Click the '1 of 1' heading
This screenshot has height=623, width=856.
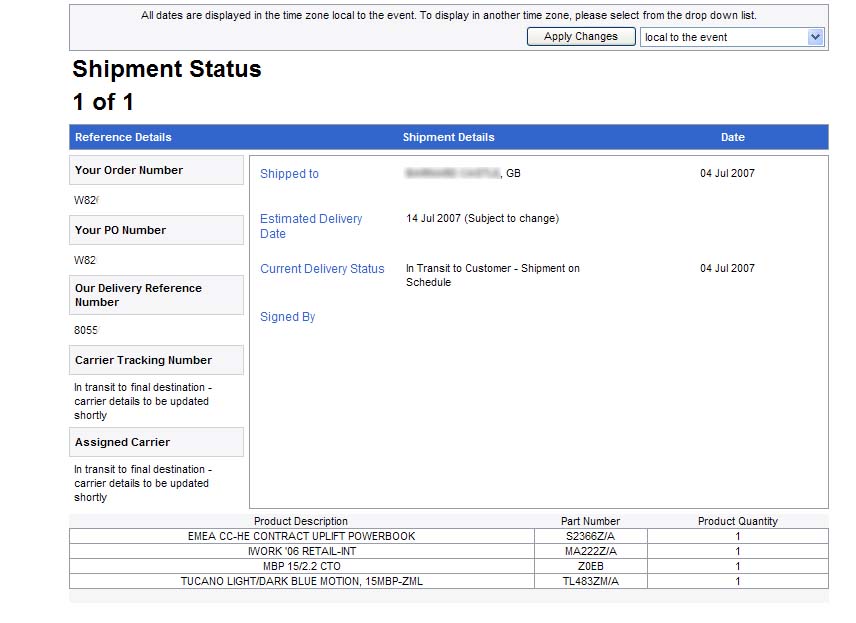[103, 102]
